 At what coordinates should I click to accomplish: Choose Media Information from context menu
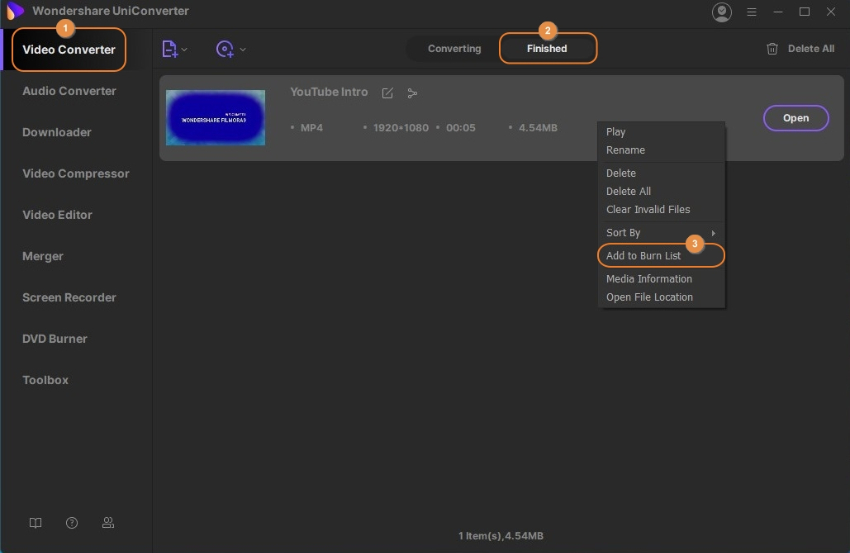(648, 279)
